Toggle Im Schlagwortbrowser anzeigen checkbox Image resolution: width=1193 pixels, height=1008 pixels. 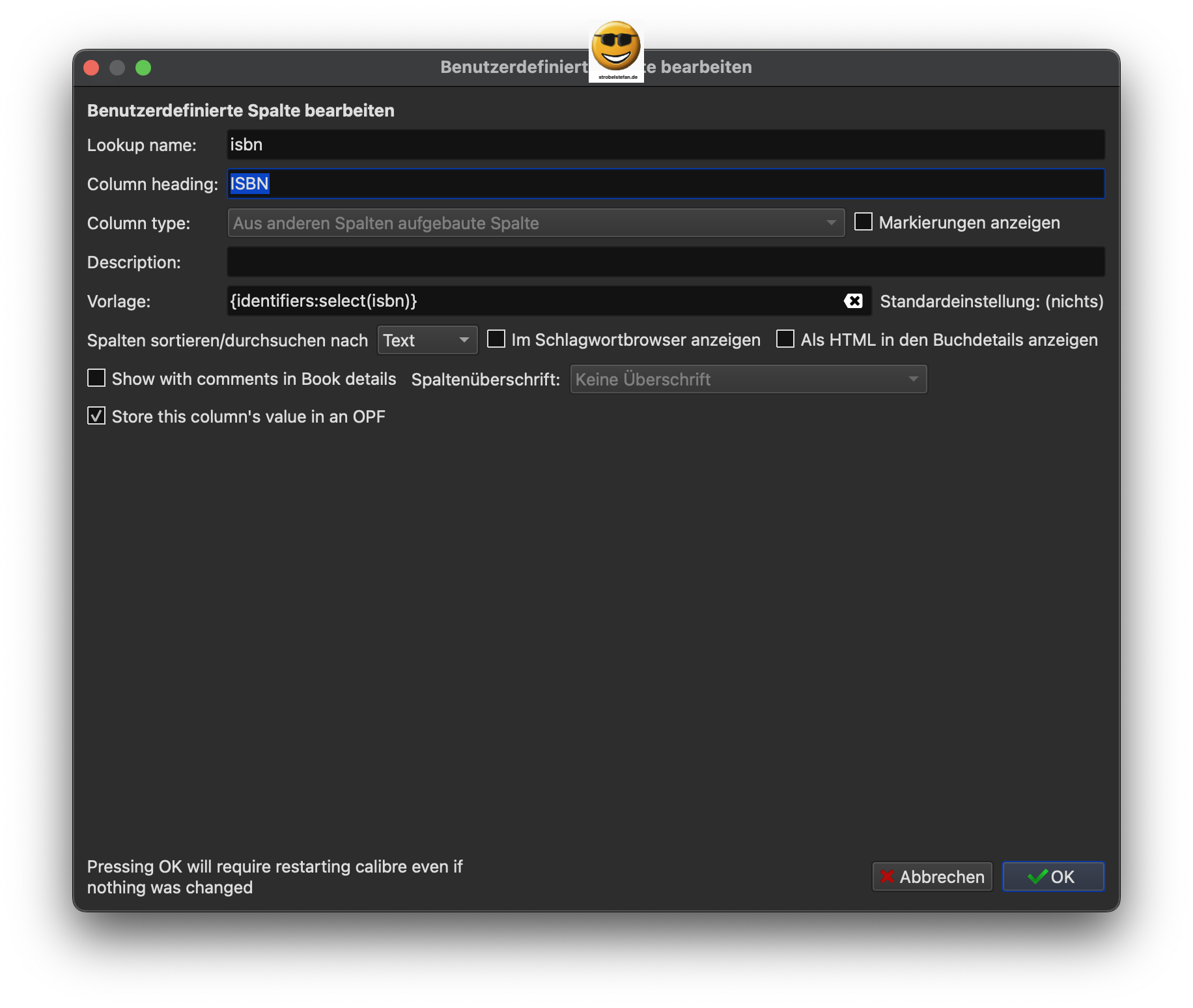[x=496, y=339]
